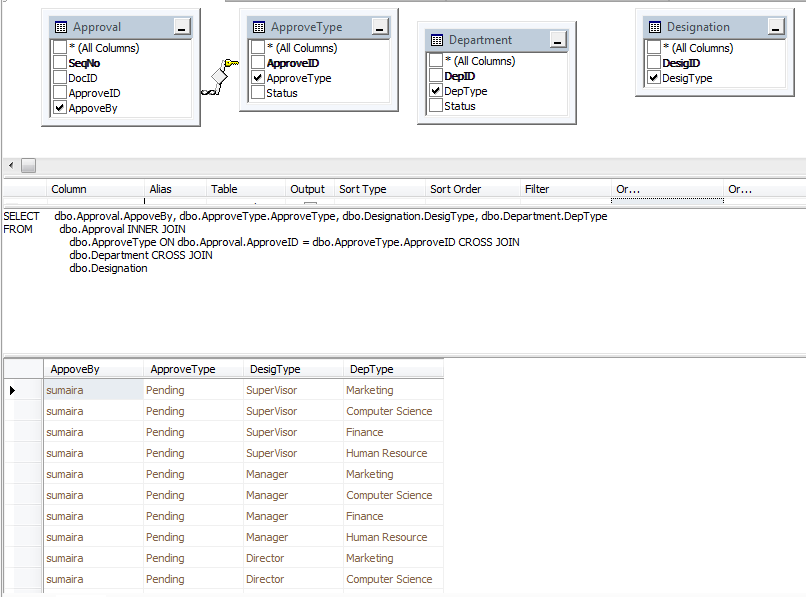806x597 pixels.
Task: Click the Designation table title bar
Action: [715, 27]
